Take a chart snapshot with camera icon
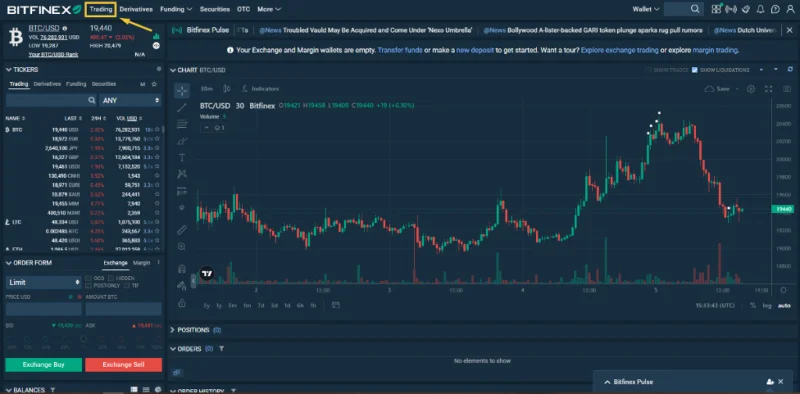Viewport: 800px width, 394px height. pos(786,89)
